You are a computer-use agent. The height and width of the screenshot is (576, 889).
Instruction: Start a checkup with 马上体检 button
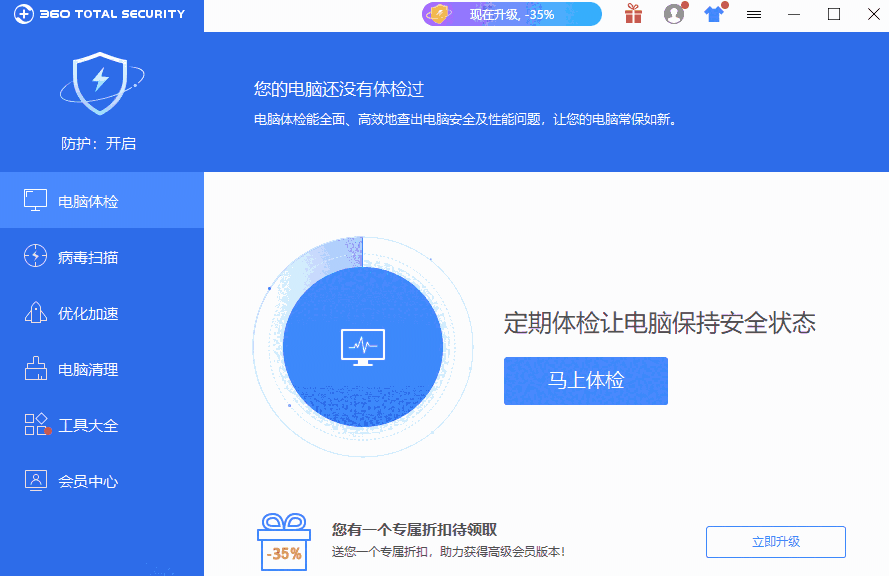click(x=585, y=381)
